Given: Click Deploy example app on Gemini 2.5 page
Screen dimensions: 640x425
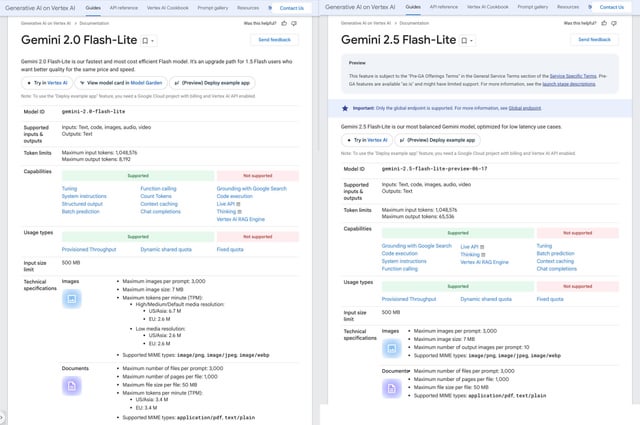Looking at the screenshot, I should [x=438, y=140].
